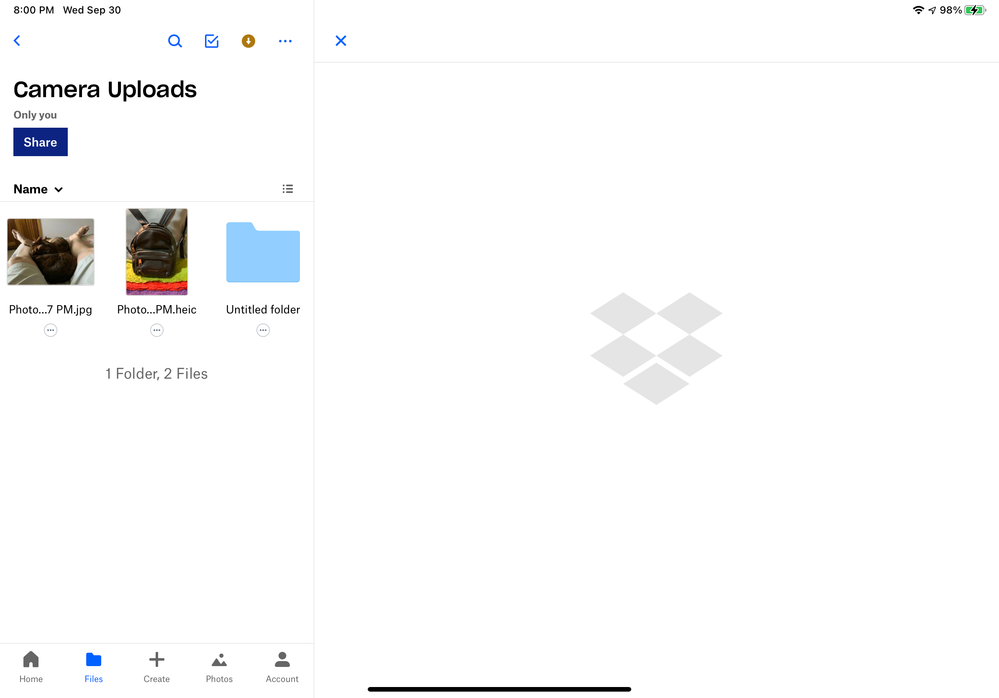The width and height of the screenshot is (999, 698).
Task: Open options for Photo...PM.heic
Action: [x=157, y=330]
